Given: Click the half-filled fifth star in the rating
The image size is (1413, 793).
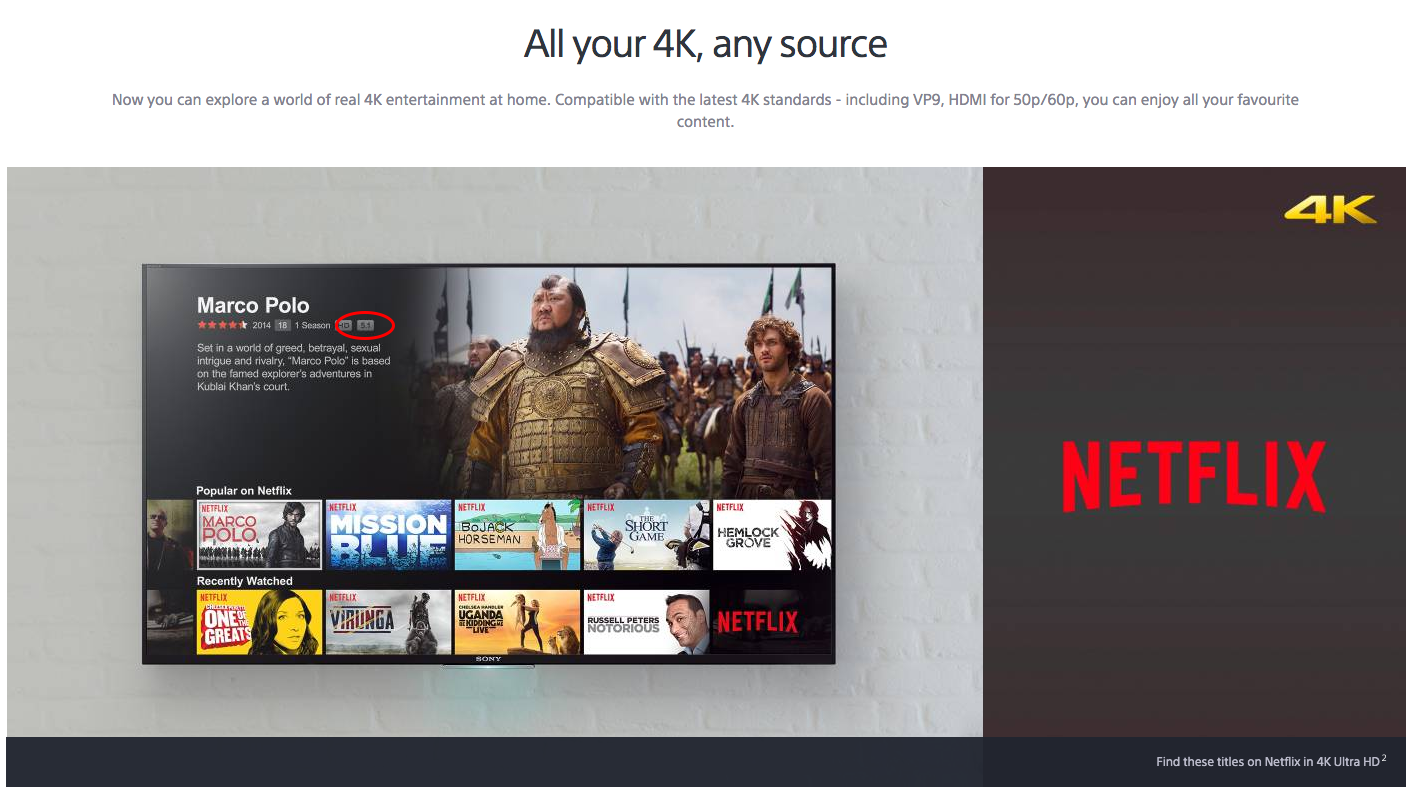Looking at the screenshot, I should 244,324.
